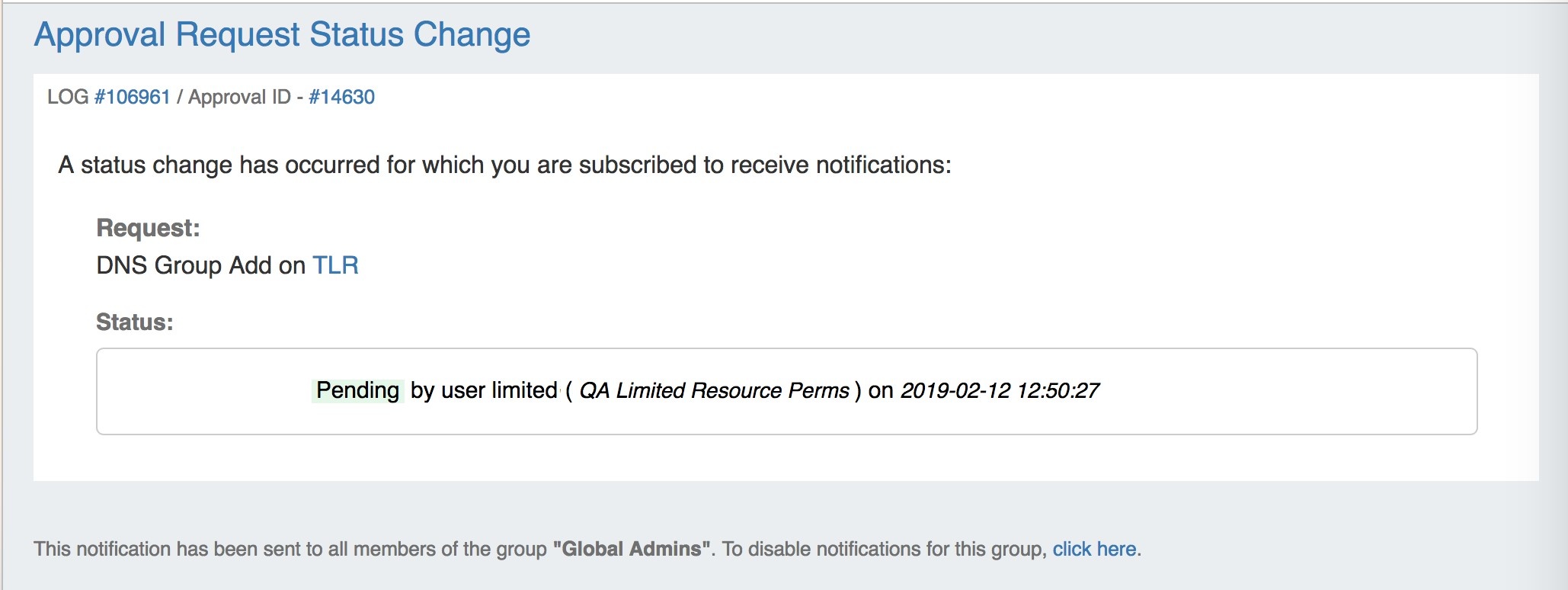This screenshot has width=1568, height=590.
Task: Click the 'DNS Group Add on' text
Action: (x=200, y=265)
